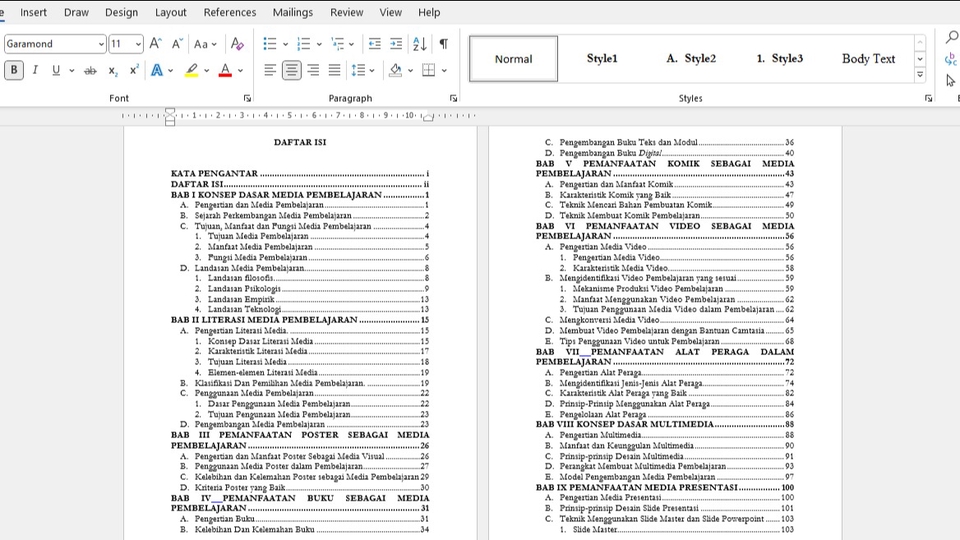
Task: Apply the Body Text style
Action: pyautogui.click(x=868, y=59)
